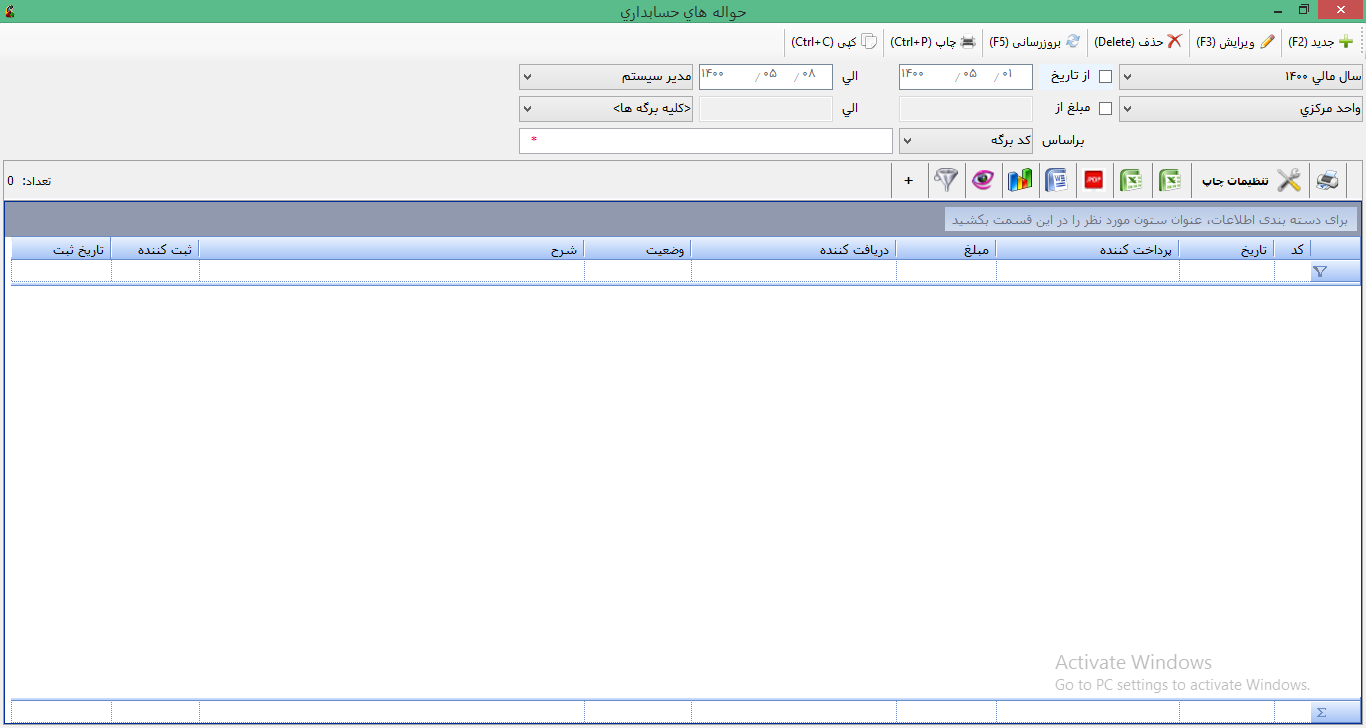Sort by the تاریخ ثبت column header
Screen dimensions: 1366x728
pos(61,249)
